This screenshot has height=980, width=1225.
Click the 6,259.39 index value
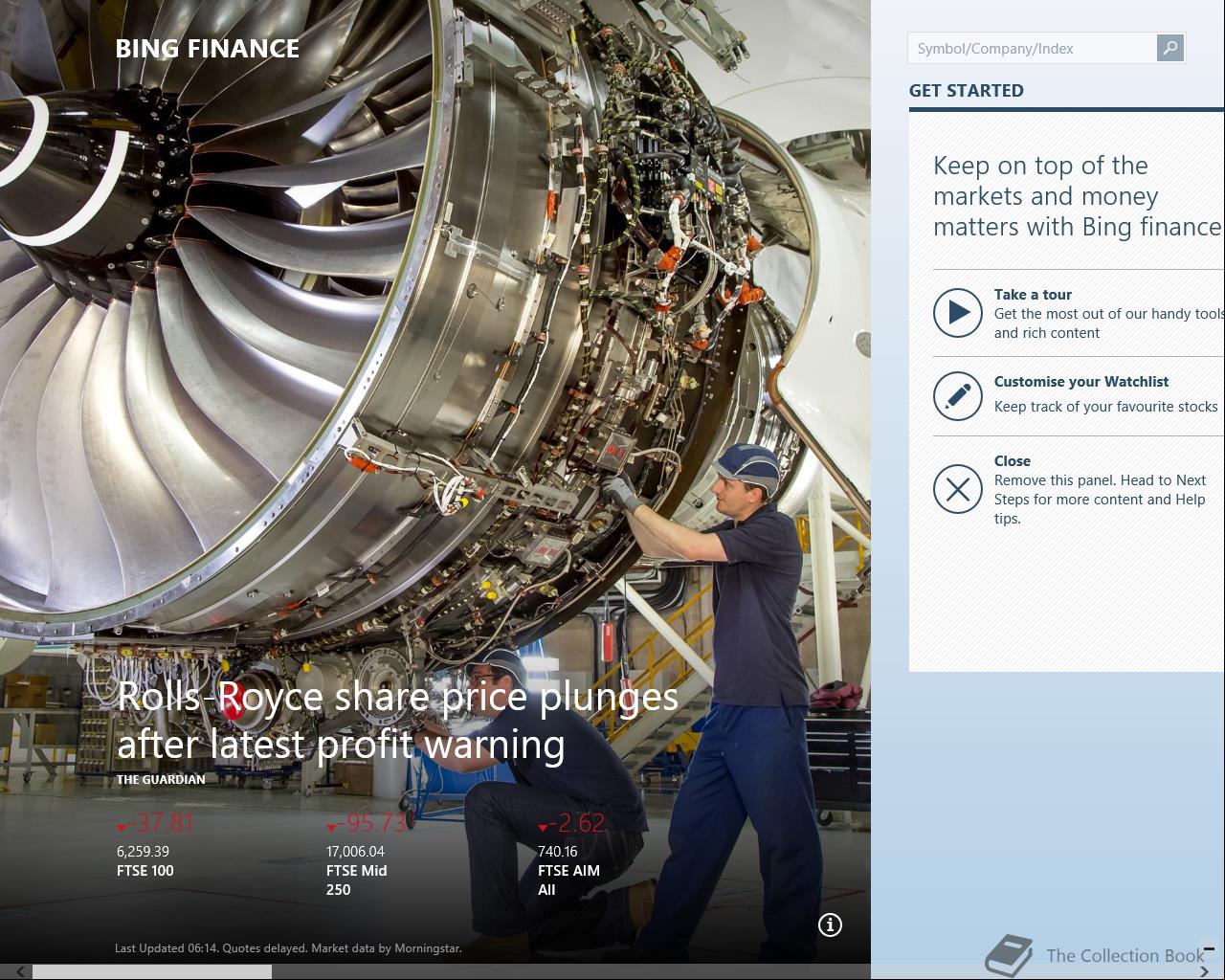point(143,852)
